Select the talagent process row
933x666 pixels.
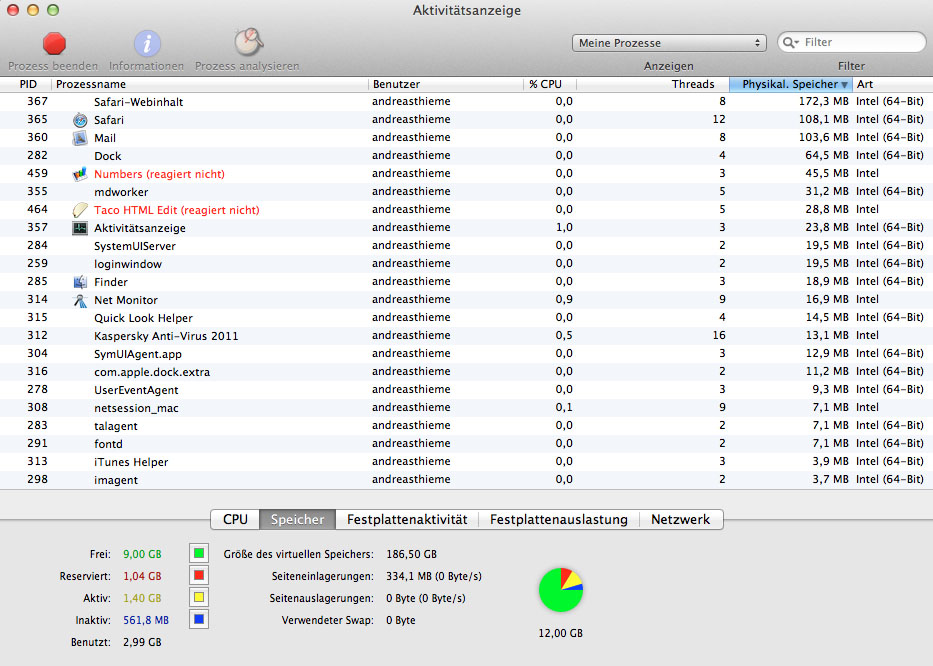(x=466, y=426)
